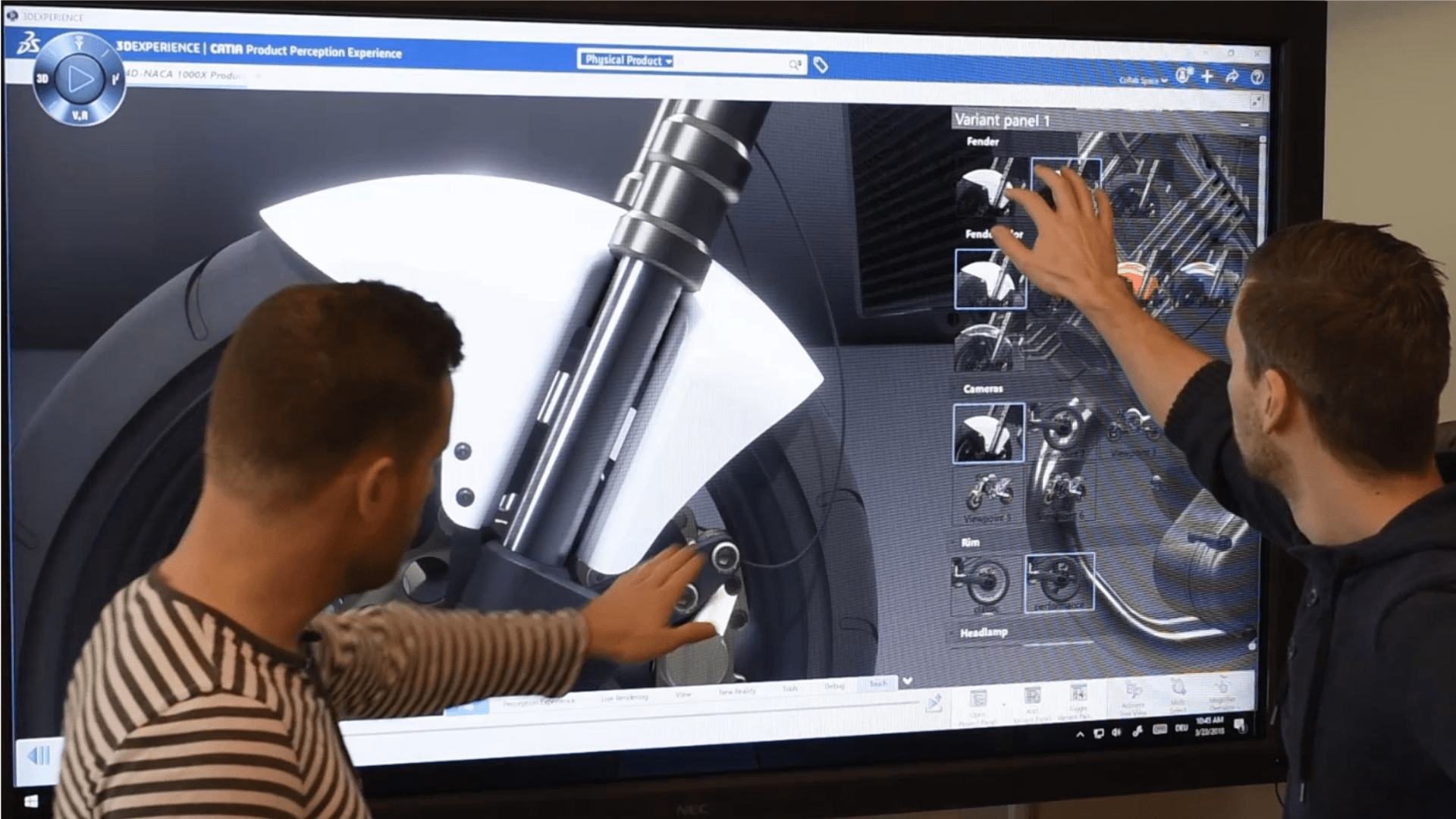Viewport: 1456px width, 819px height.
Task: Open the user profile icon in top bar
Action: pos(1184,75)
